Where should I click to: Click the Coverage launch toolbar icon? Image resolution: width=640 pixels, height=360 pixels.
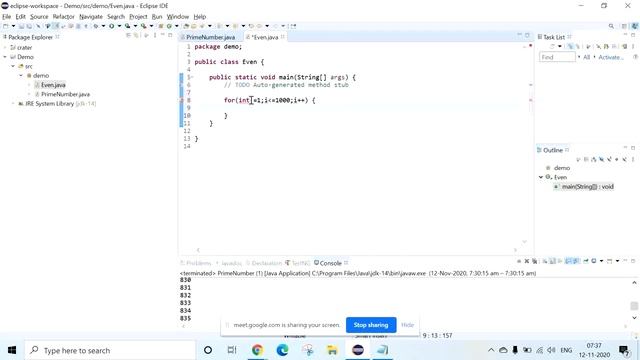(x=127, y=26)
